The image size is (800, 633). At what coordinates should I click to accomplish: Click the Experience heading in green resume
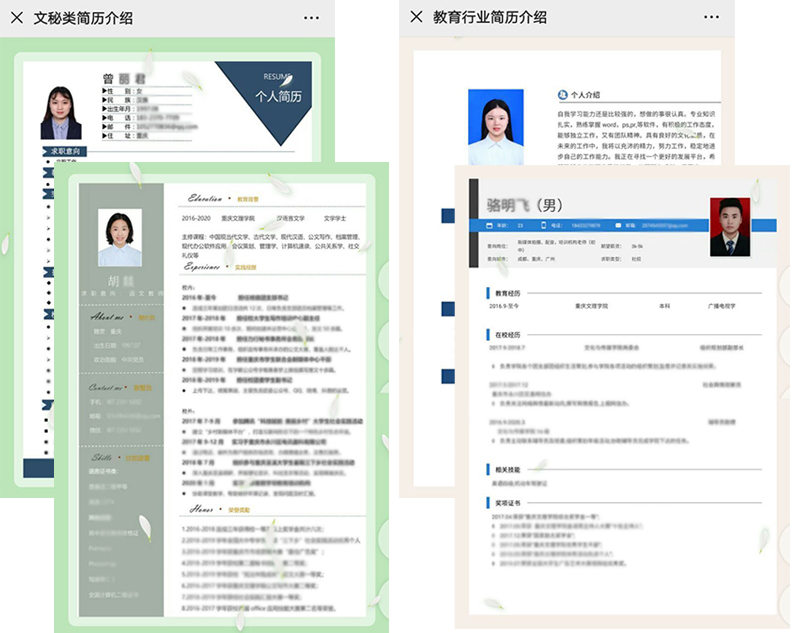202,267
